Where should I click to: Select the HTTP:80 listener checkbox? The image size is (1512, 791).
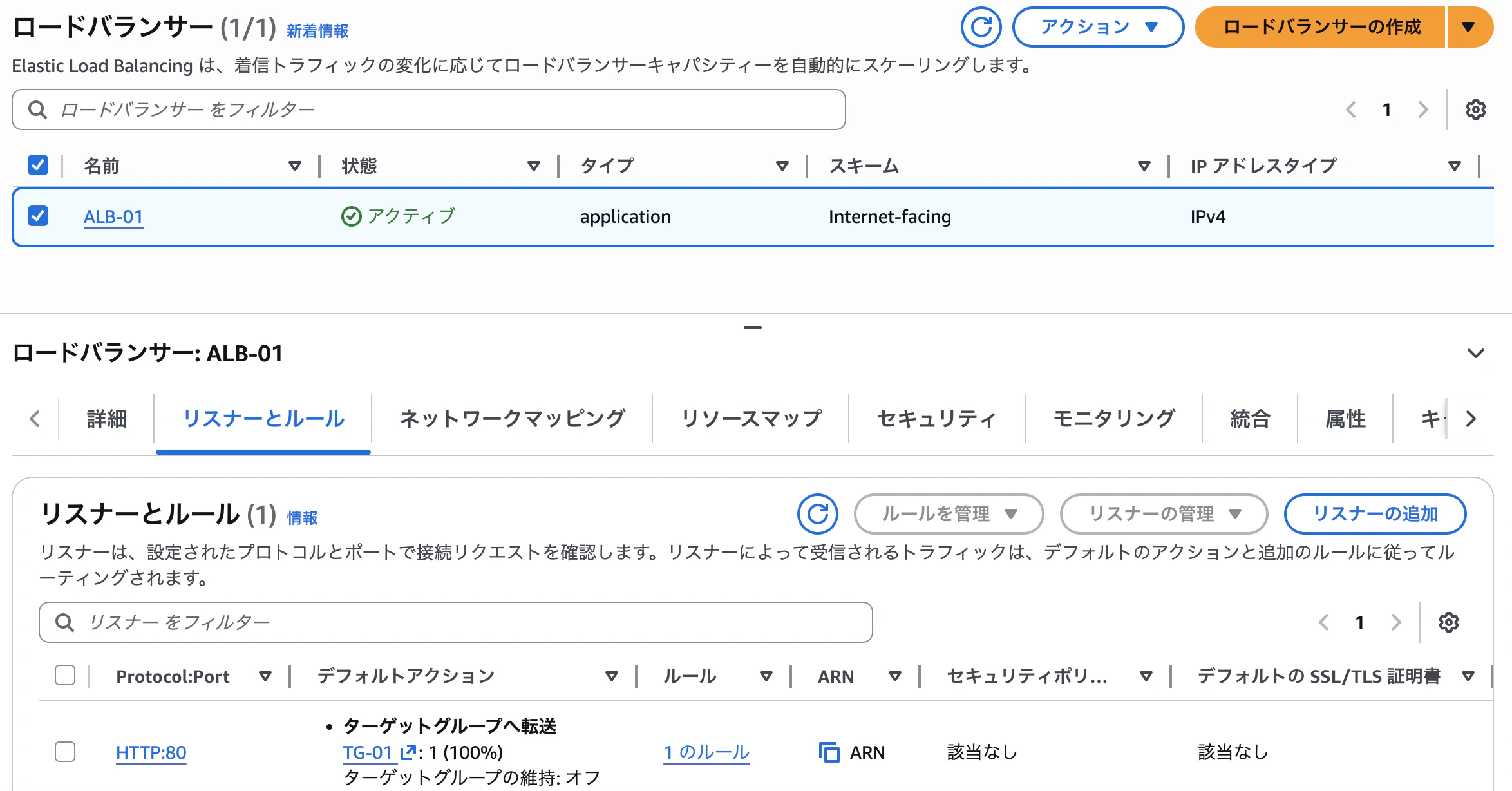tap(65, 752)
